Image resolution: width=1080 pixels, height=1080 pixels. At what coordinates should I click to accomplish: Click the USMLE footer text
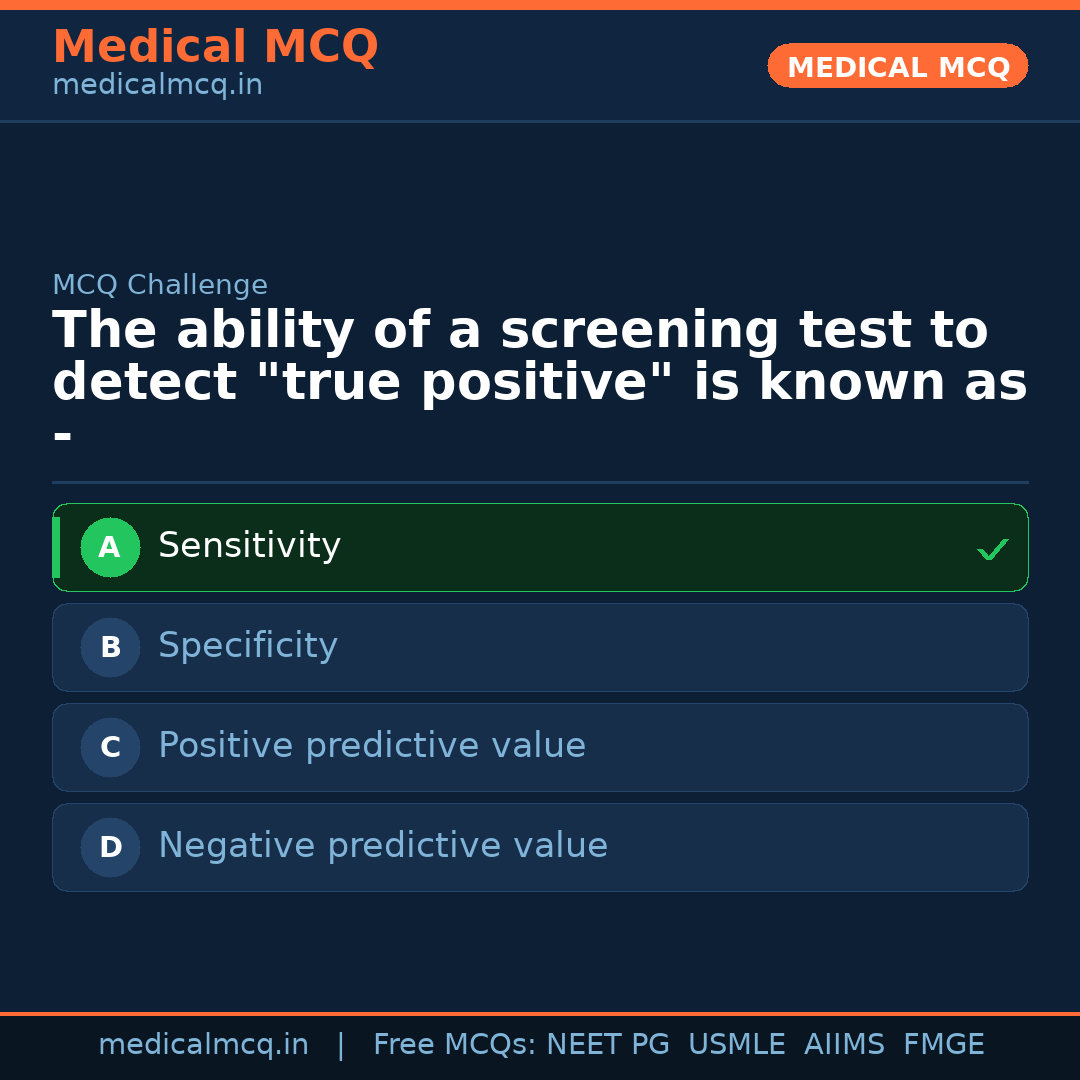[736, 1045]
